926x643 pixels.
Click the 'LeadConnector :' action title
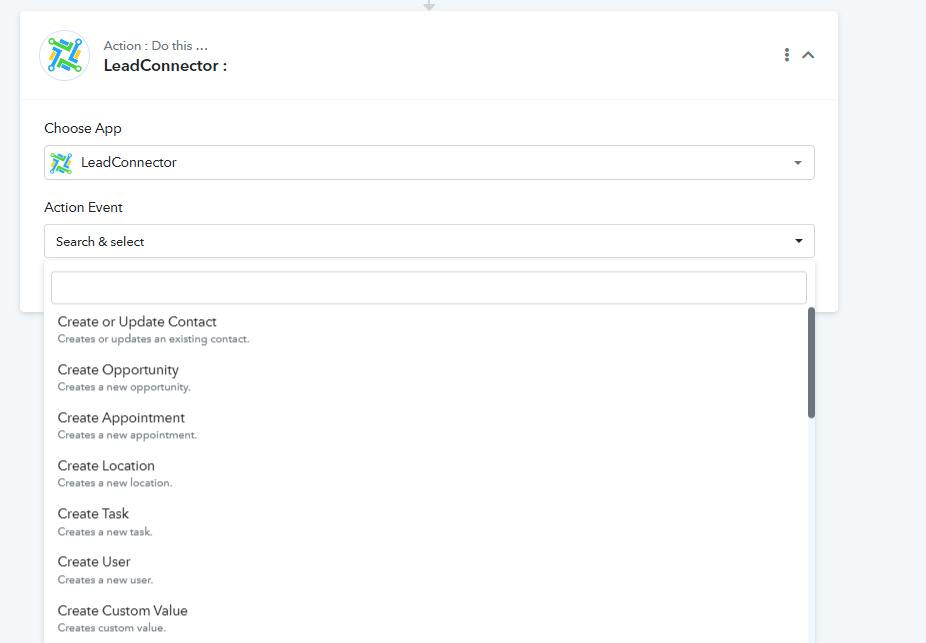(x=165, y=66)
